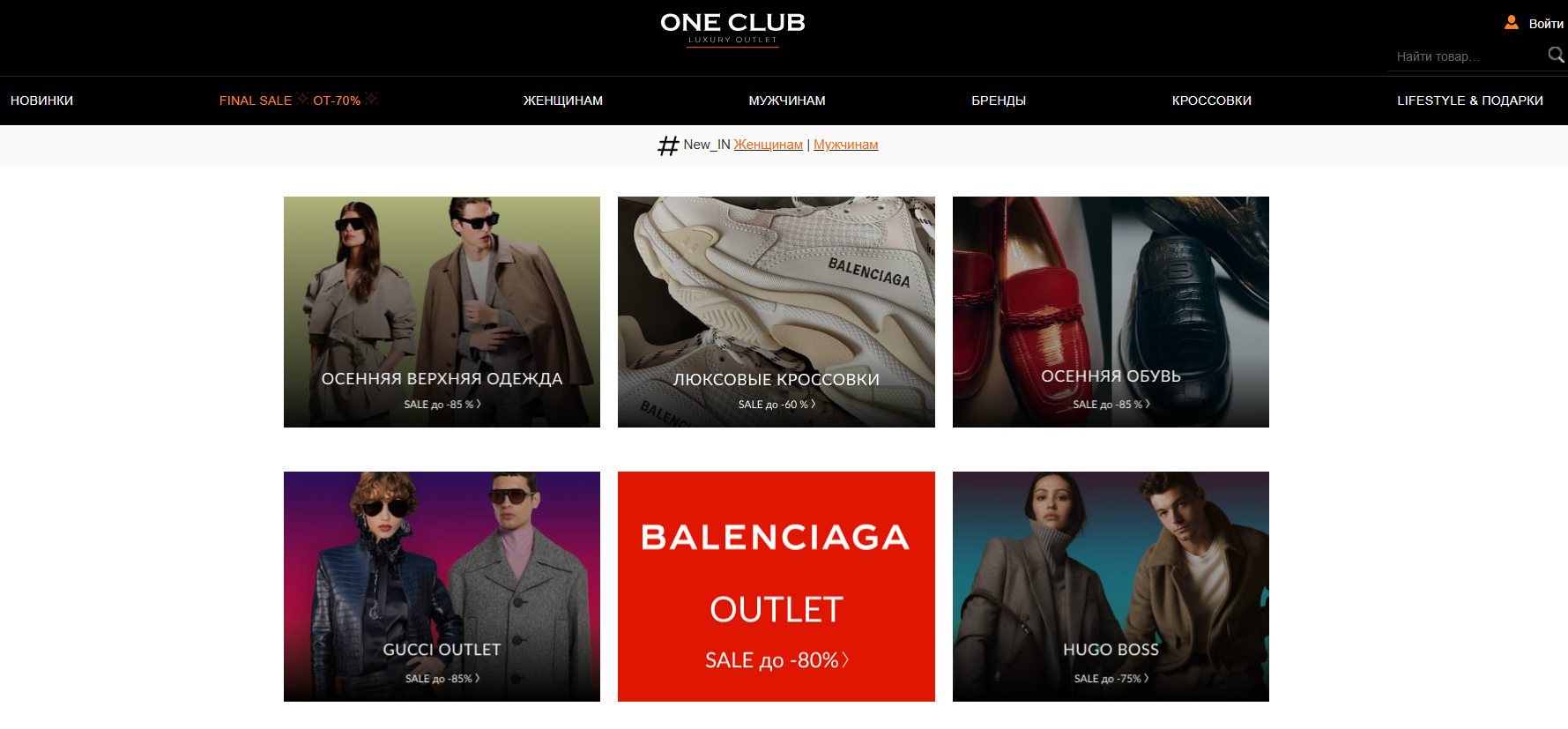The height and width of the screenshot is (729, 1568).
Task: Click the hashtag New_IN icon
Action: click(x=668, y=145)
